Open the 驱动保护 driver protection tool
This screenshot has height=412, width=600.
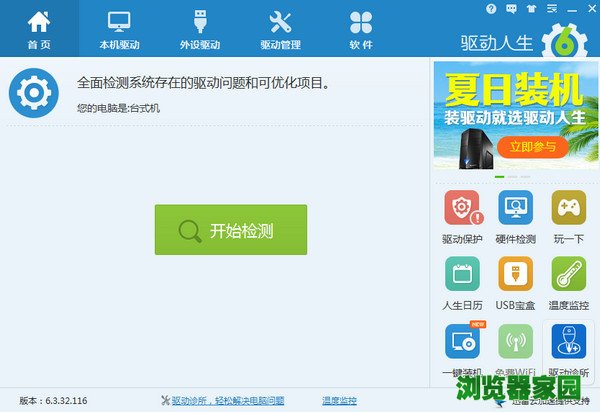coord(461,209)
